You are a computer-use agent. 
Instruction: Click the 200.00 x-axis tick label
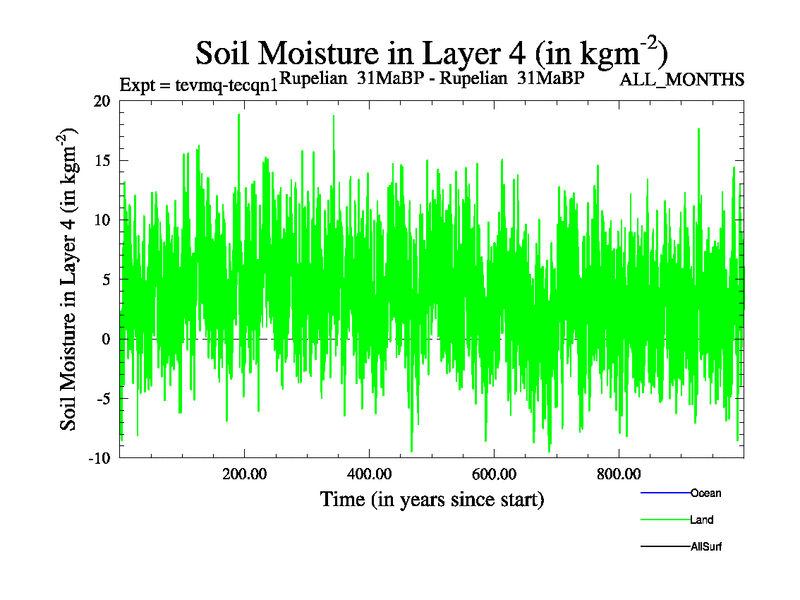click(x=244, y=473)
